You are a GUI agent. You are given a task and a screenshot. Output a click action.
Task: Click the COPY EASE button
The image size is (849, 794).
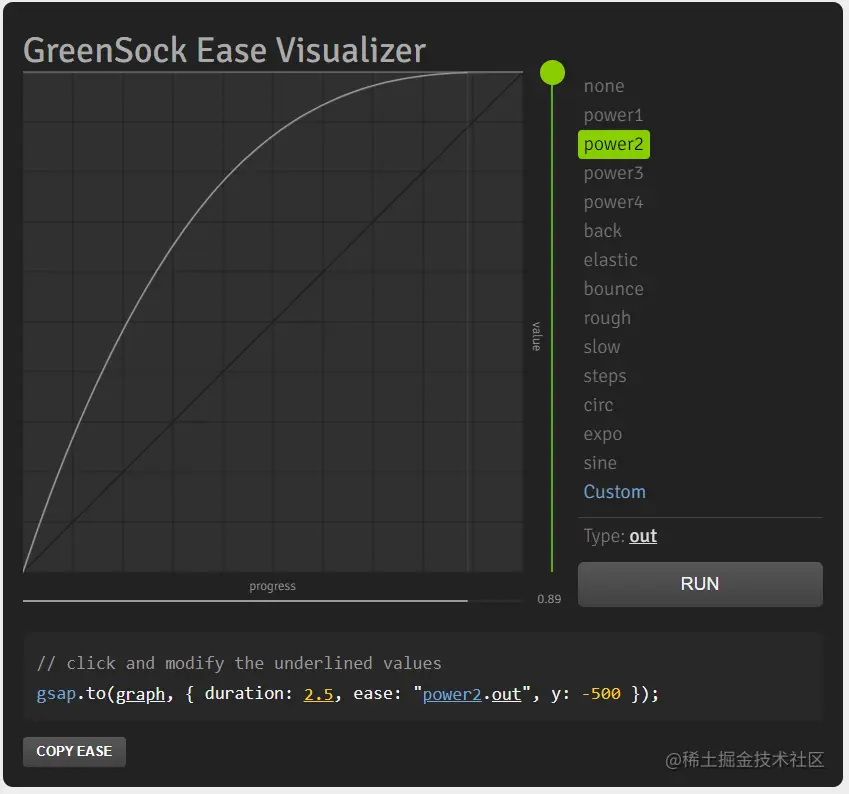click(74, 751)
